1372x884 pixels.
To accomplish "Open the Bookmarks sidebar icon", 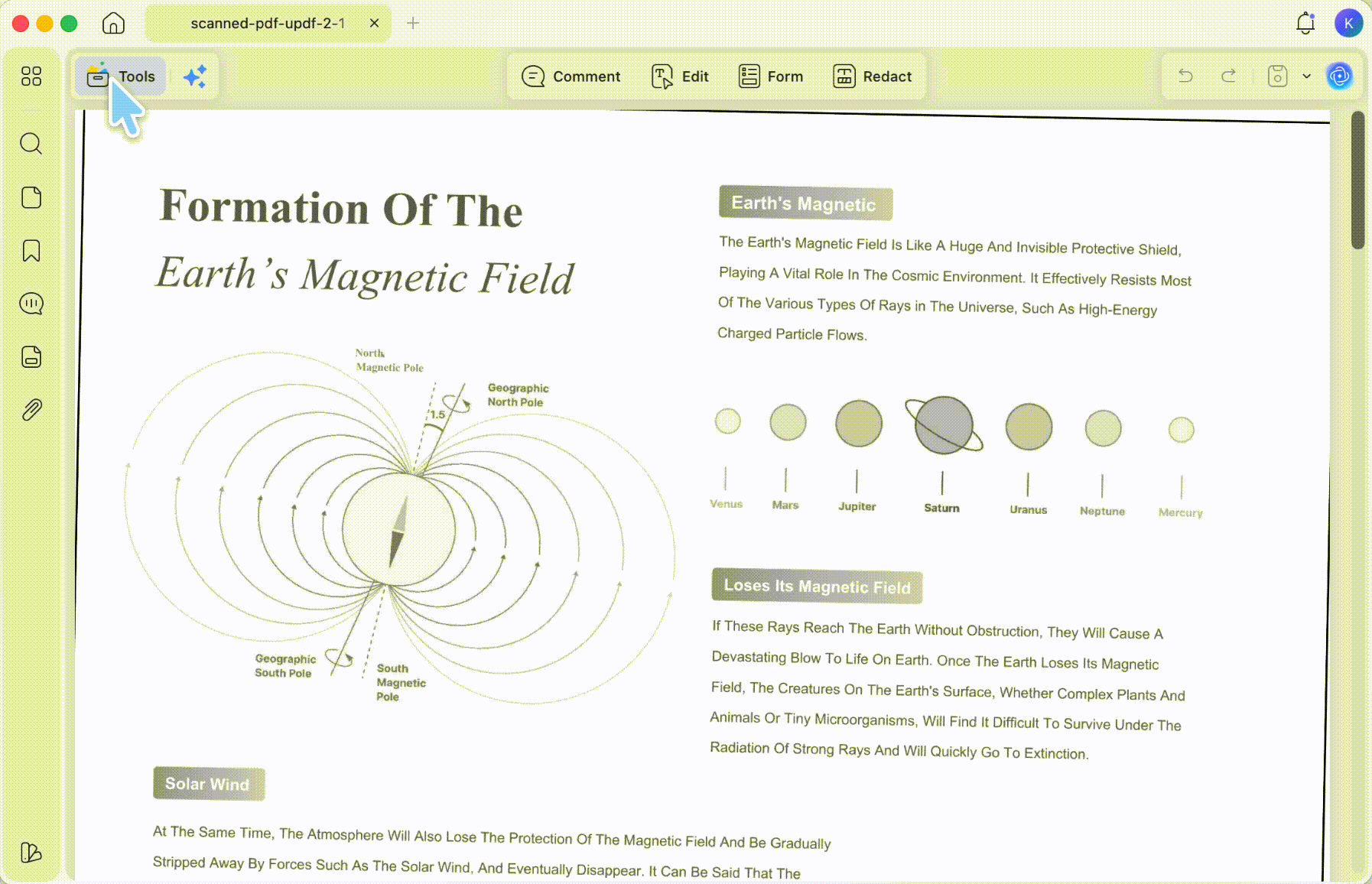I will pos(31,251).
